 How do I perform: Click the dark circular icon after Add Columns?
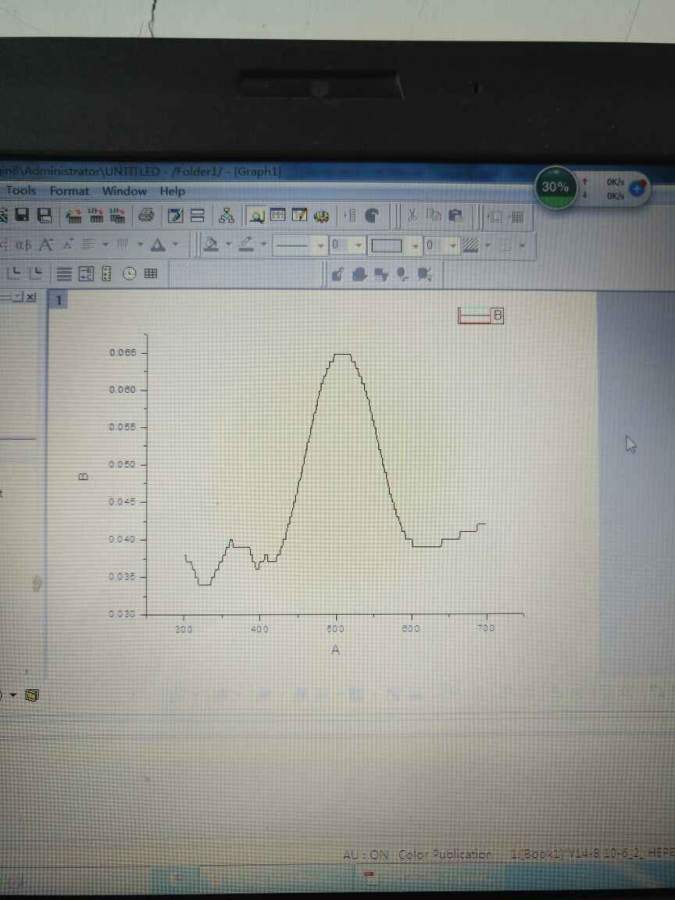[372, 216]
